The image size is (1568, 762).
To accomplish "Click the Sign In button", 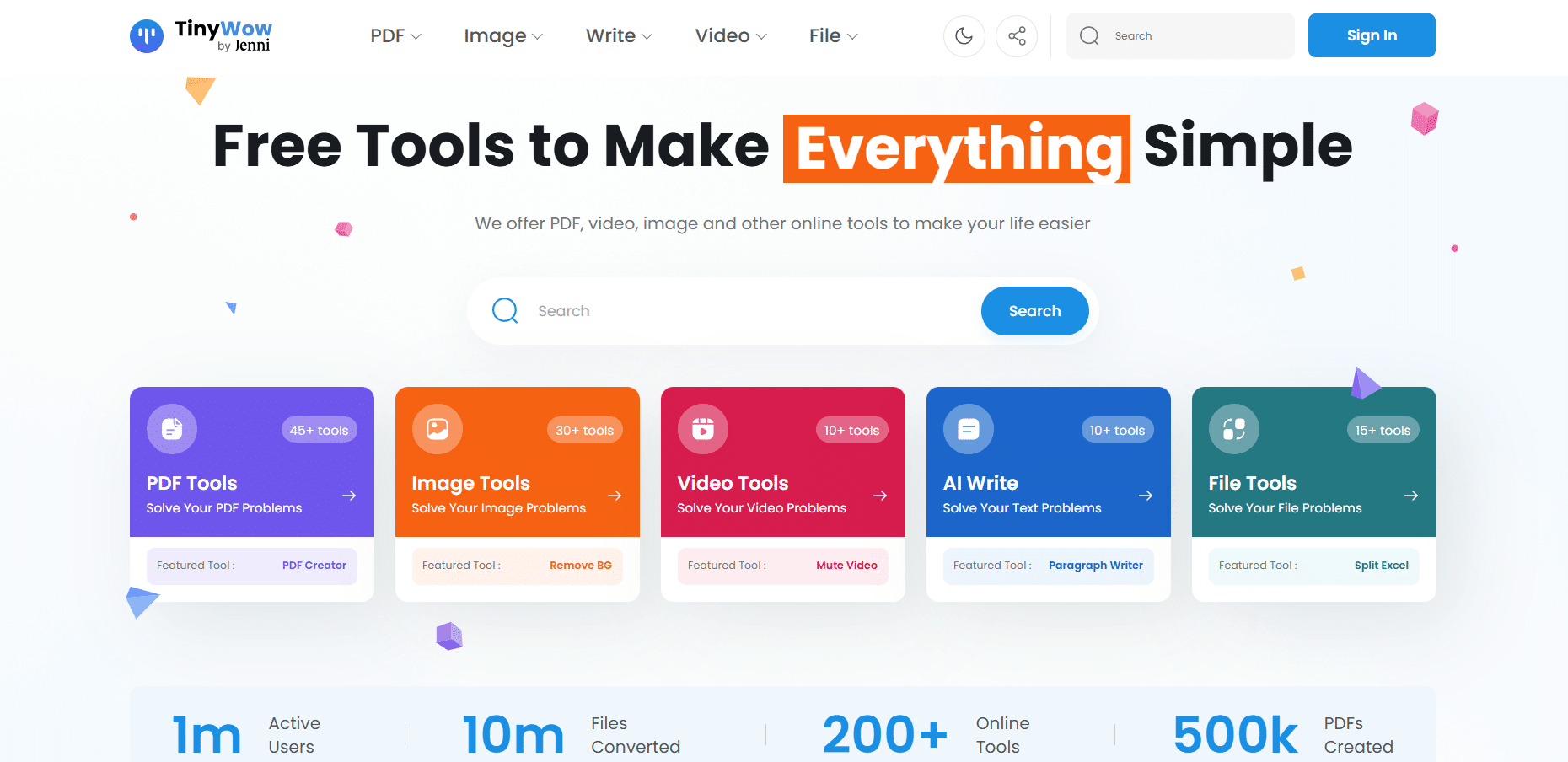I will point(1372,35).
